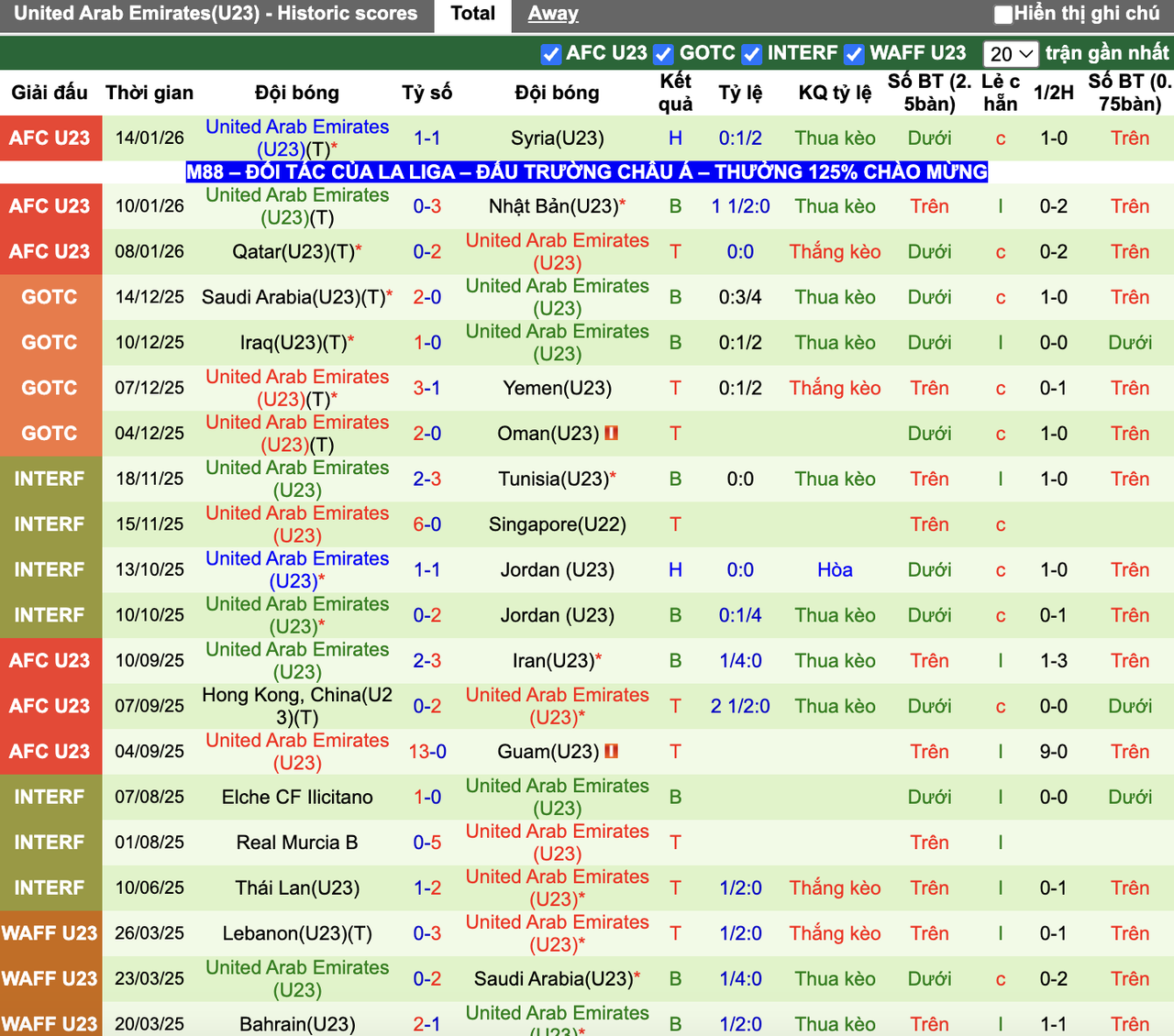Open the Hong Kong, China(U23)(T) team link
Image resolution: width=1174 pixels, height=1036 pixels.
point(297,706)
